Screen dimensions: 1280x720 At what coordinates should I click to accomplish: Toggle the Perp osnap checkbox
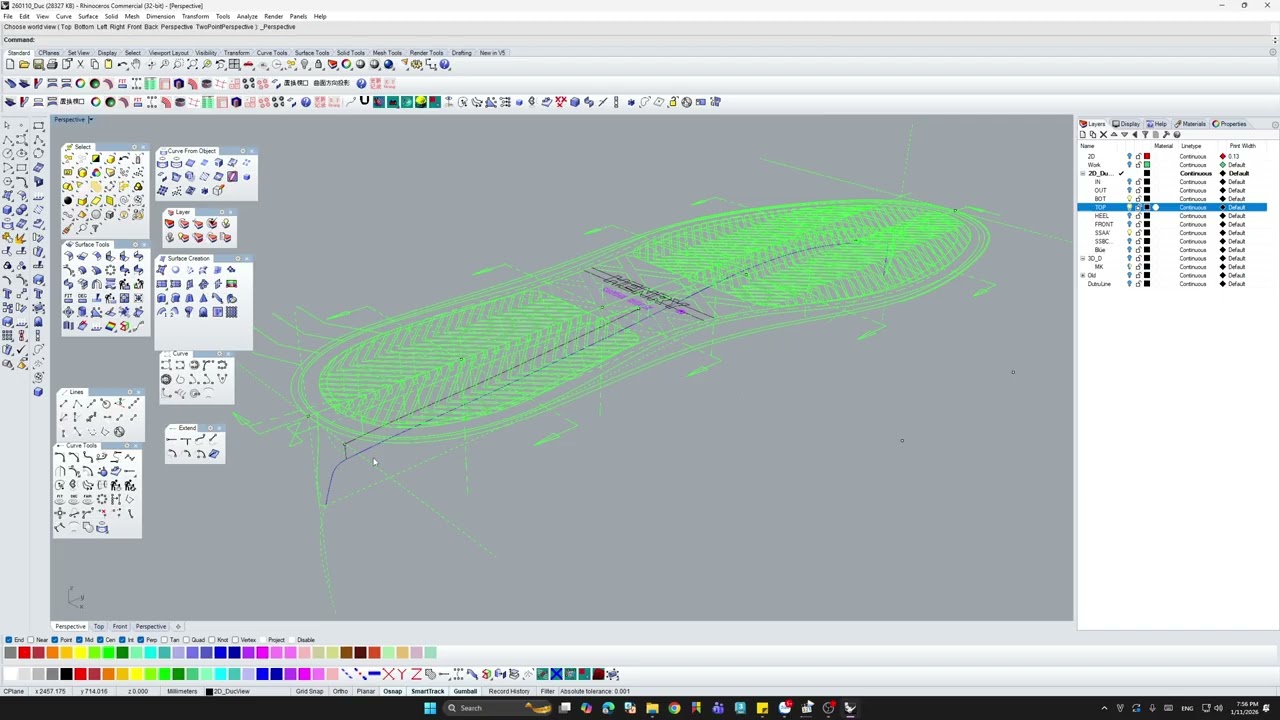[x=141, y=640]
